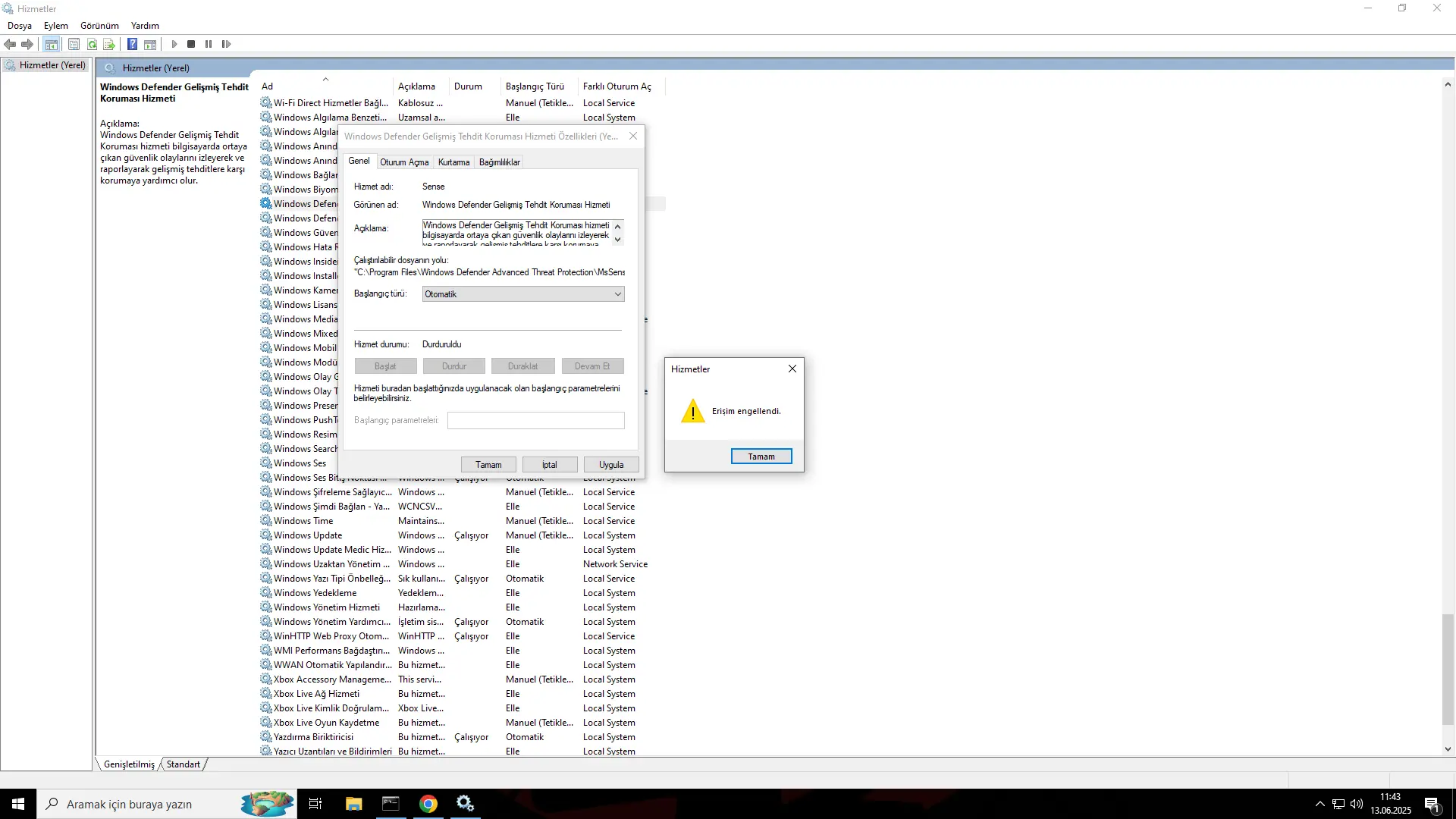
Task: Select the WinHTTP Web Proxy service row
Action: (x=463, y=636)
